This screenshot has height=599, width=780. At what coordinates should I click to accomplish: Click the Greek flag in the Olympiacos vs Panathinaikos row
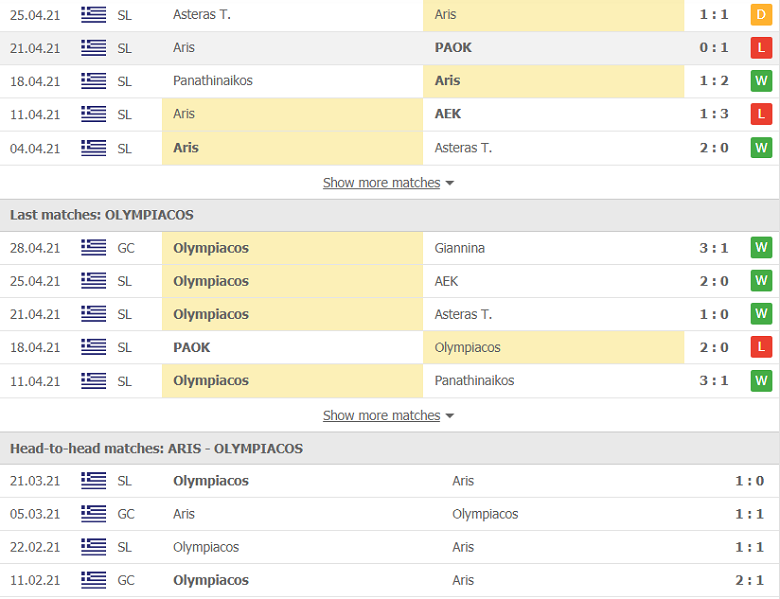tap(94, 381)
